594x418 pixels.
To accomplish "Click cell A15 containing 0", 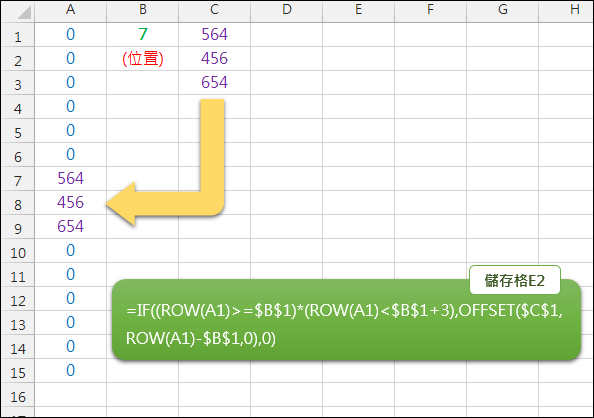I will click(x=70, y=371).
